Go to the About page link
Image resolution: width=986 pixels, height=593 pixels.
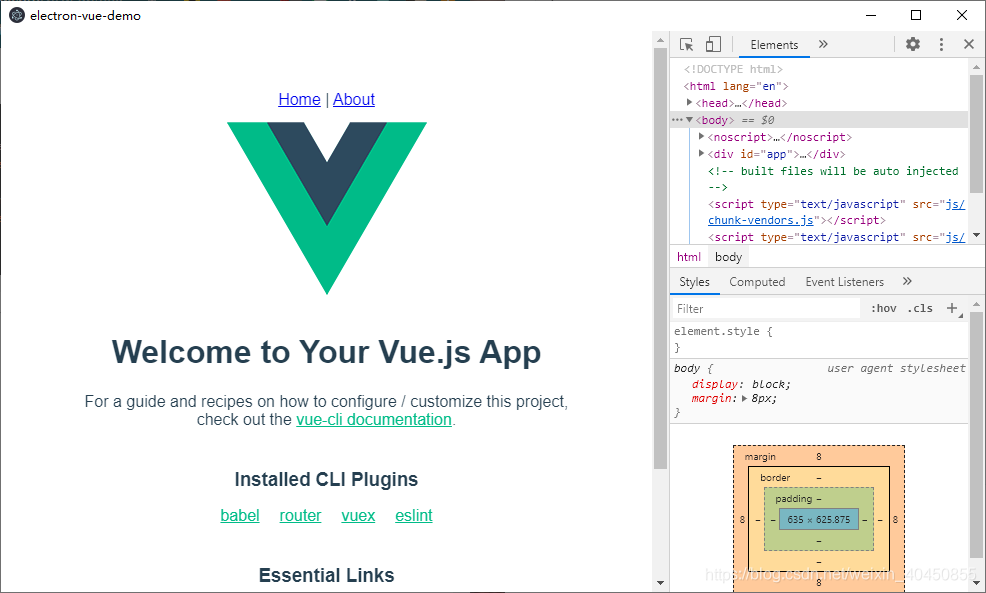click(x=354, y=99)
